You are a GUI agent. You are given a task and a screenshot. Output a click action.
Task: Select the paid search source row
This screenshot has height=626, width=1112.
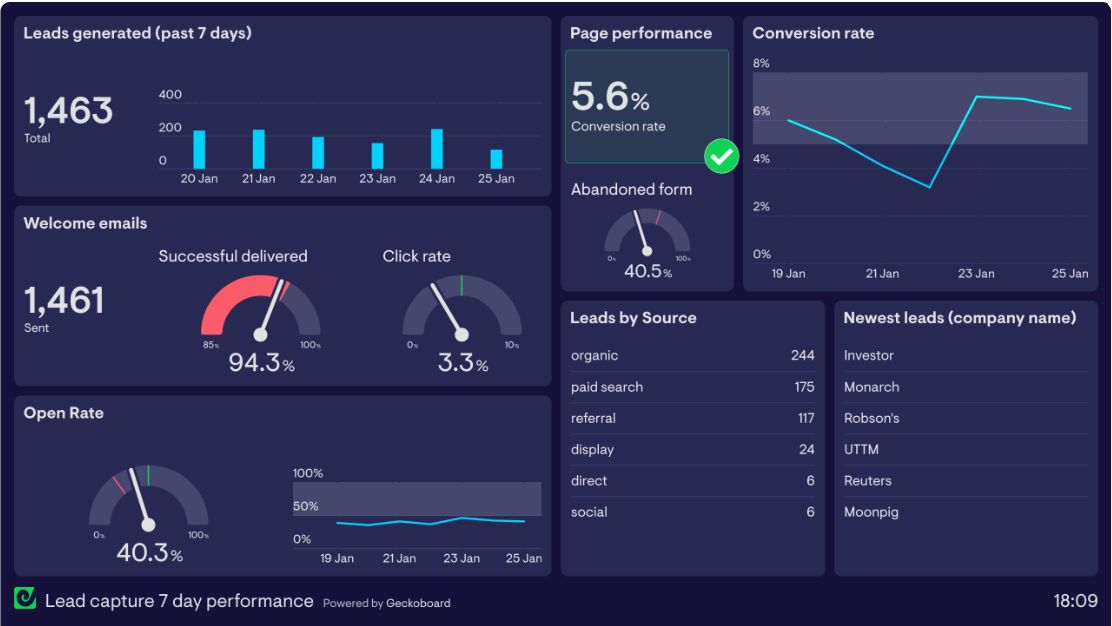click(692, 387)
